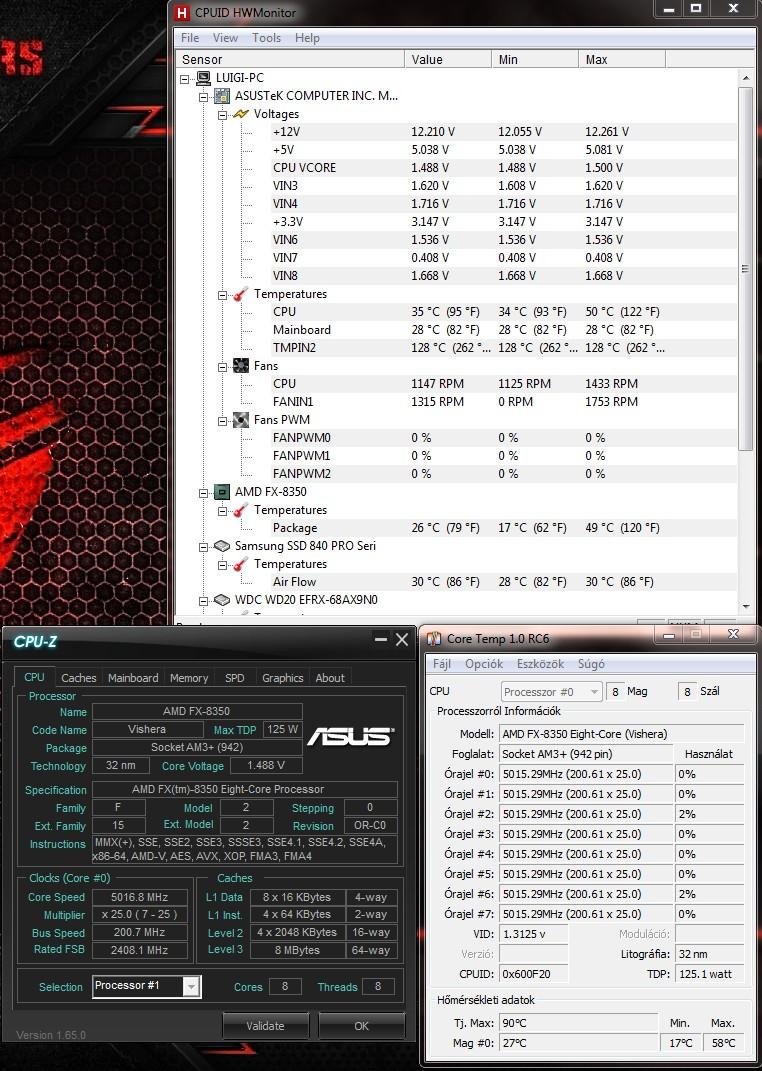Click the Validate button in CPU-Z
The width and height of the screenshot is (762, 1071).
pyautogui.click(x=266, y=1025)
